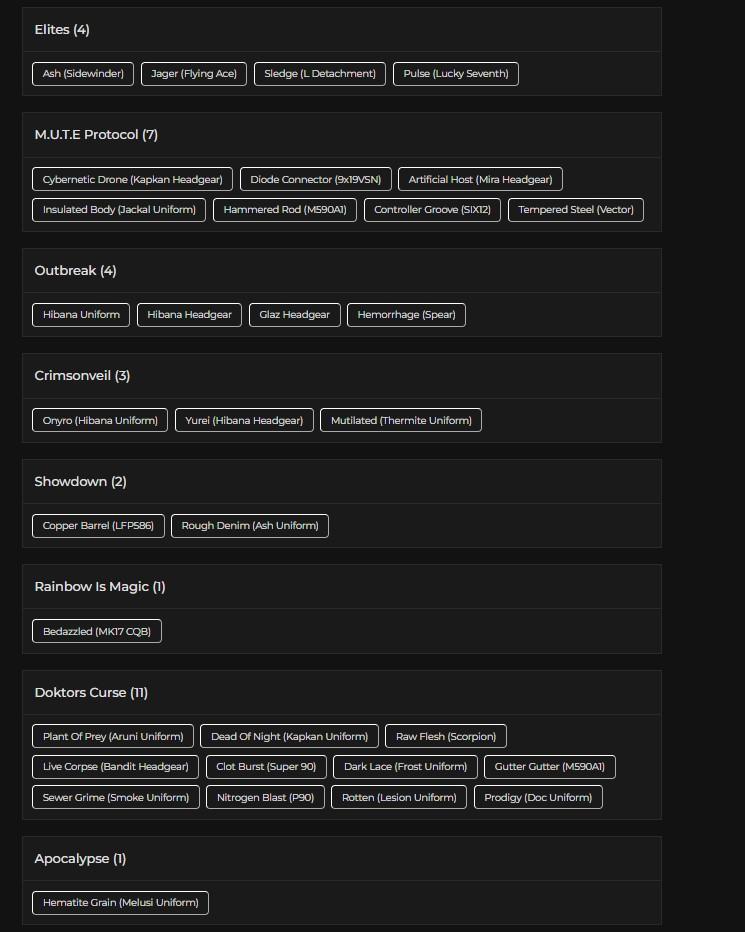
Task: Click the Ash (Sidewinder) elite tag
Action: (83, 74)
